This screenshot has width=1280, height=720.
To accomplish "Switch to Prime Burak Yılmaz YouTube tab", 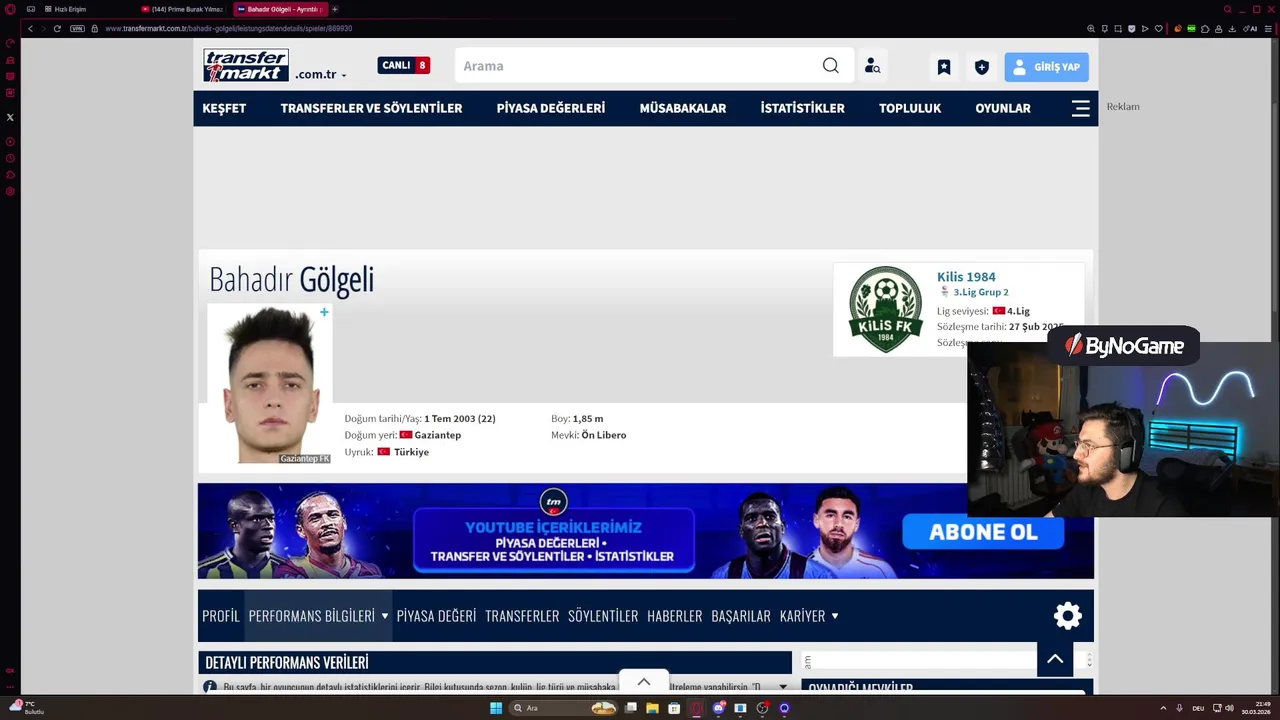I will click(182, 9).
